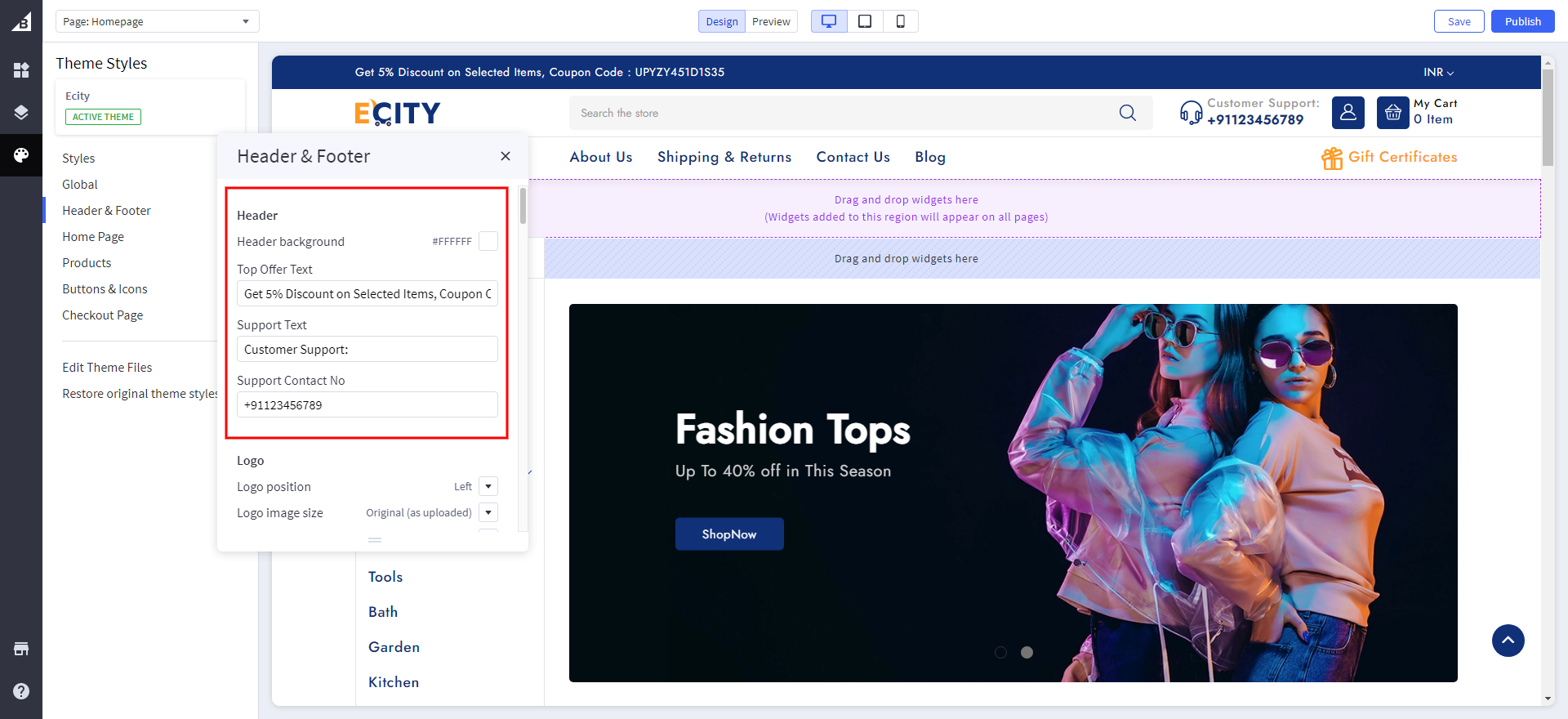
Task: Expand the Logo position dropdown
Action: tap(488, 486)
